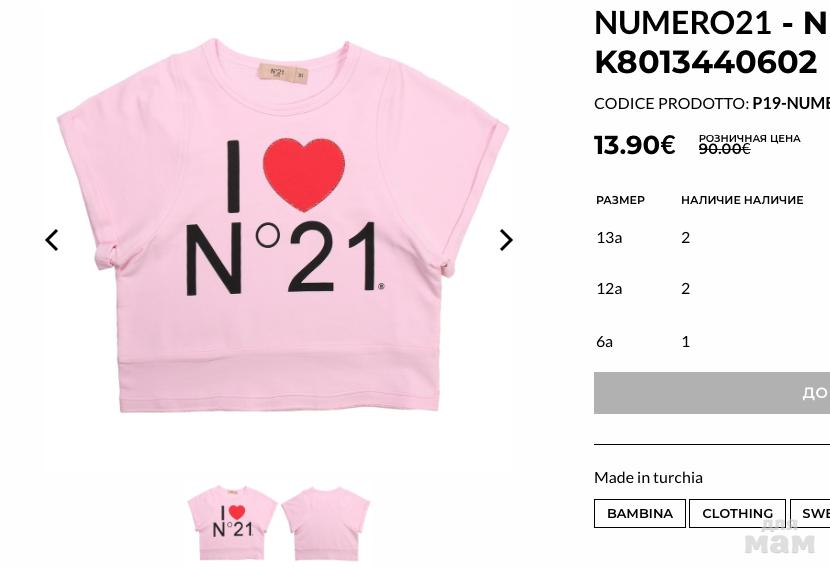Choose size 13a

[x=609, y=237]
